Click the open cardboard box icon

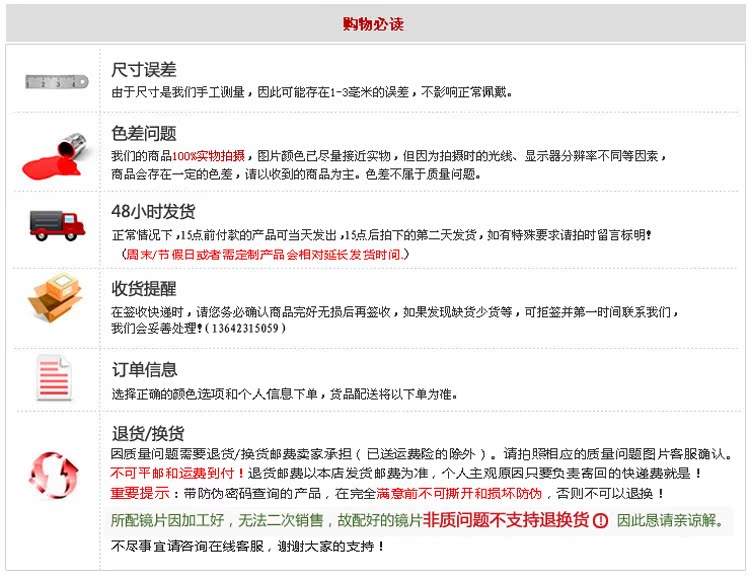[x=56, y=298]
